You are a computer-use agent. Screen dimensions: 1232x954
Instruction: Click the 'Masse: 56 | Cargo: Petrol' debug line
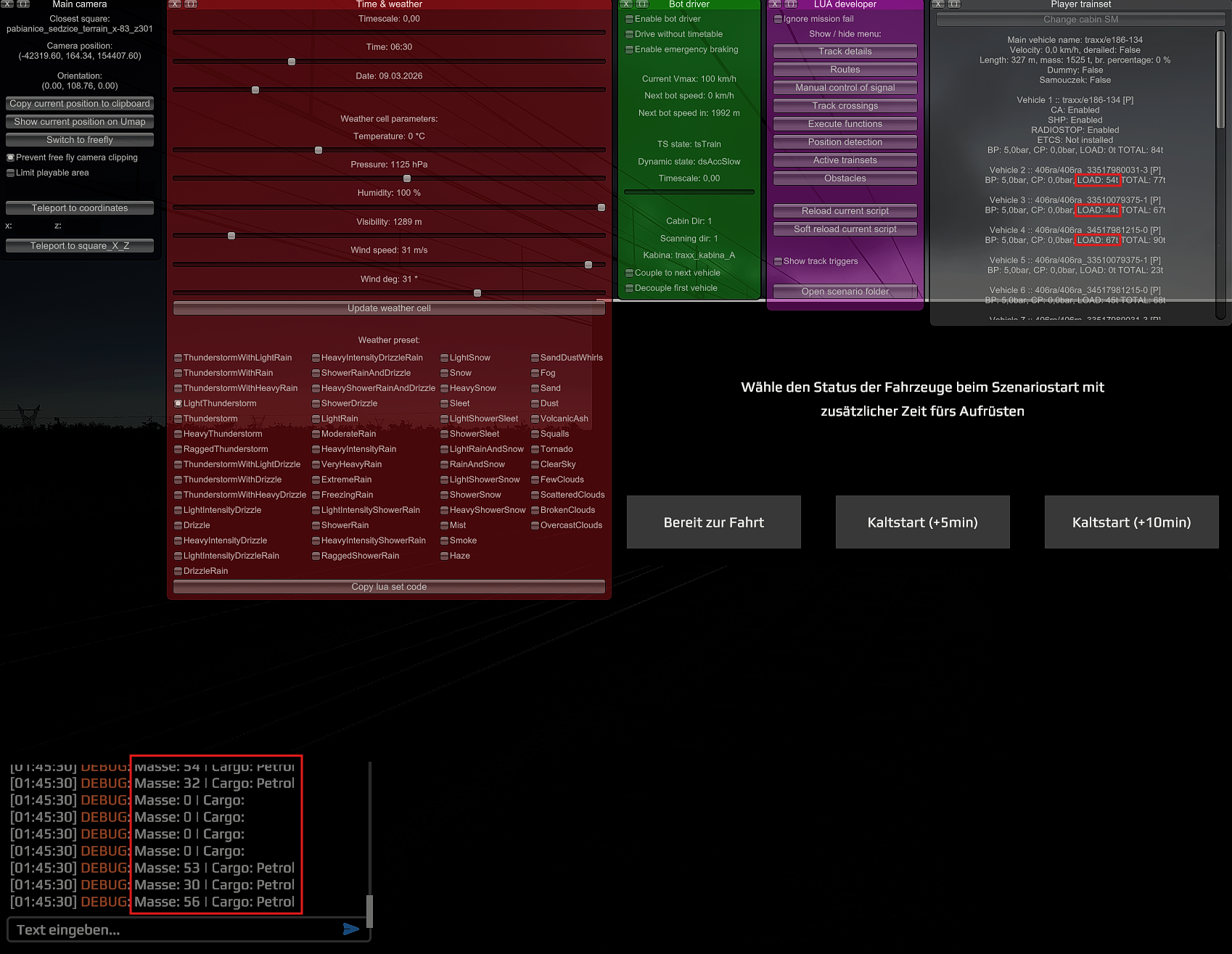point(214,902)
